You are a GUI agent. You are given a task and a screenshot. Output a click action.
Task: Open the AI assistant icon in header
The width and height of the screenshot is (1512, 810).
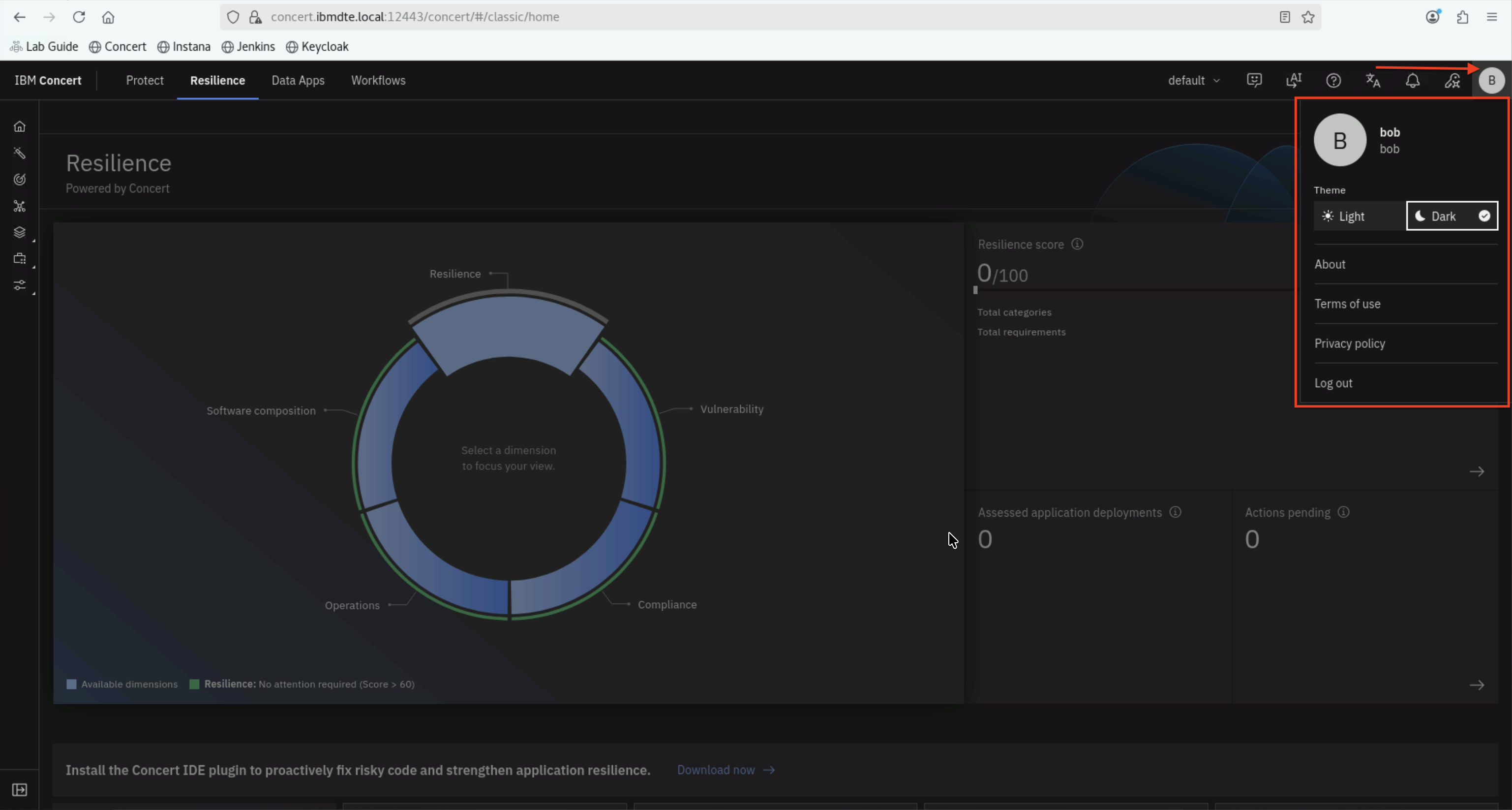point(1294,81)
